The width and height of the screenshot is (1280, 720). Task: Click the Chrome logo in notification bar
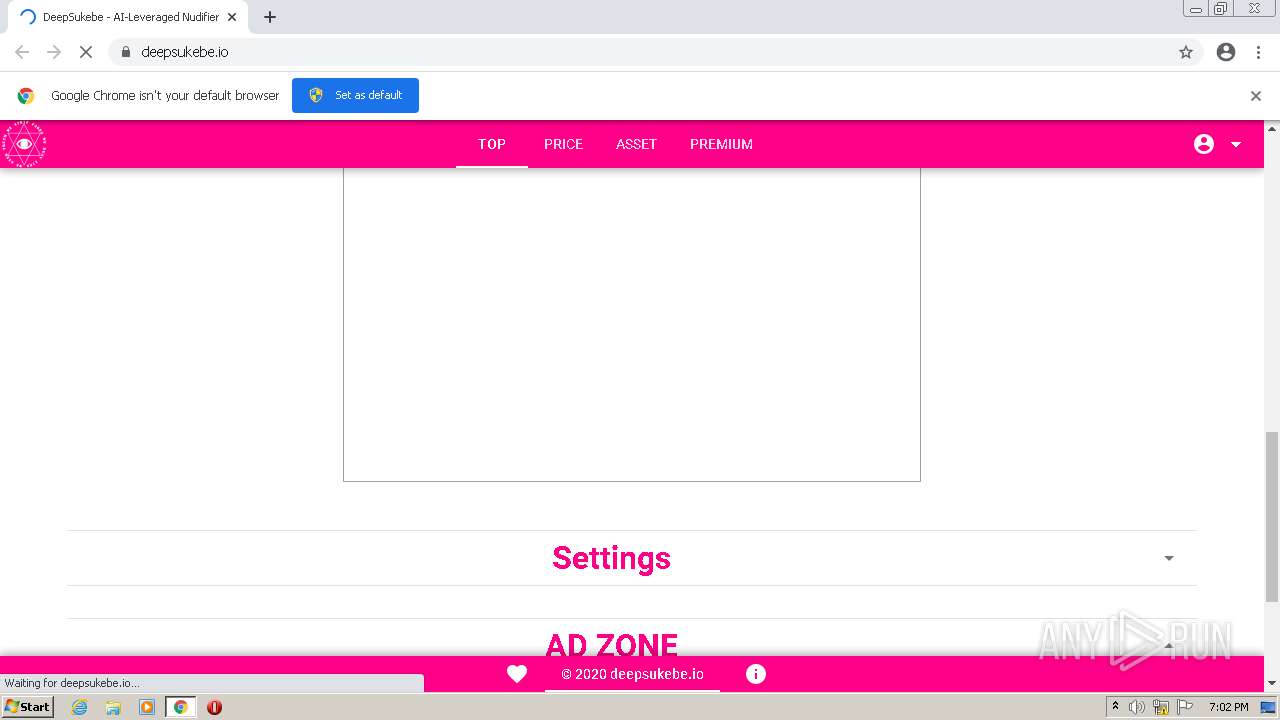[26, 96]
